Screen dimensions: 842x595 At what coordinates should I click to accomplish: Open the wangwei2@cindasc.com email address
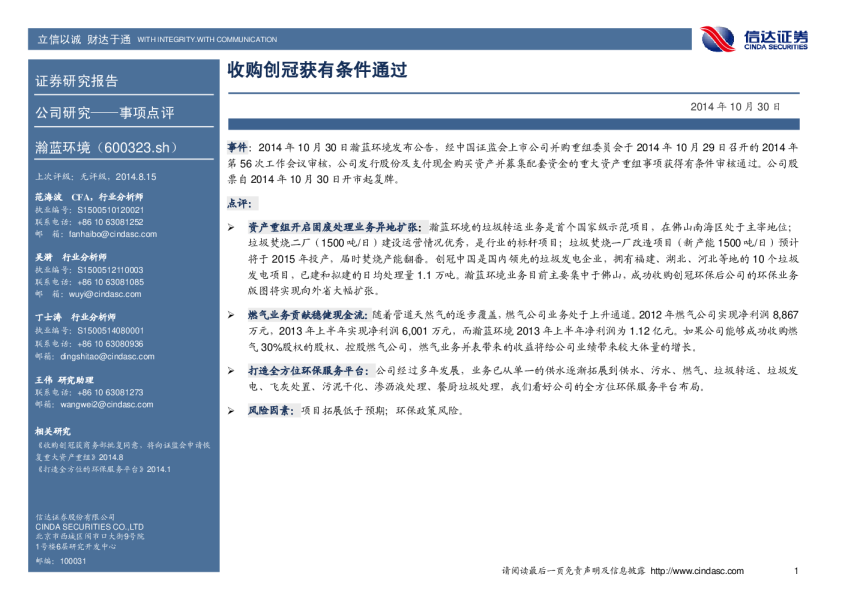coord(99,405)
